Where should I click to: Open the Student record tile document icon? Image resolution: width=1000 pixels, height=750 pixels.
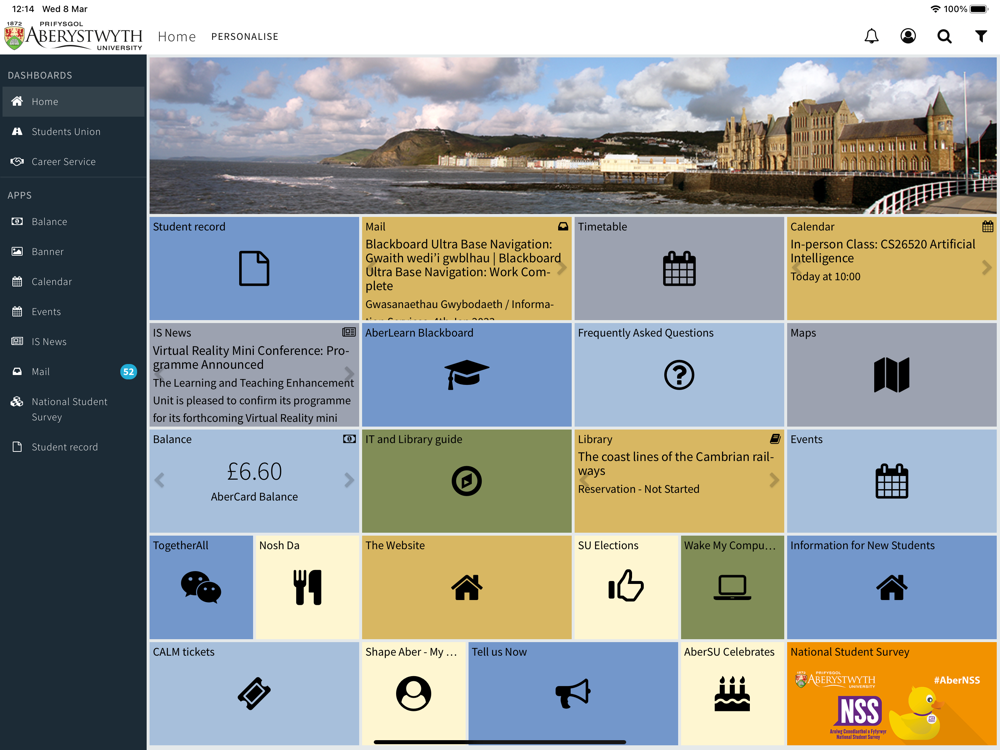(x=254, y=268)
